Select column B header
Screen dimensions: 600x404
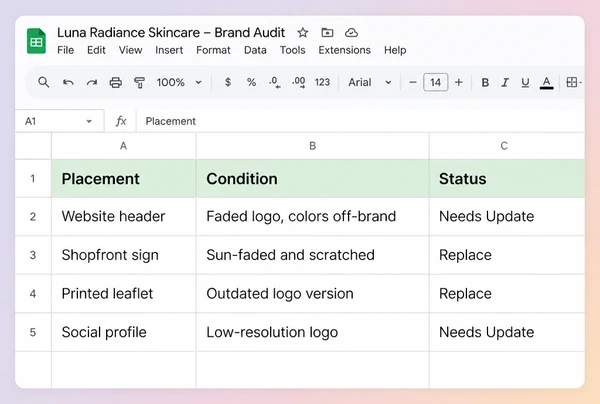(x=313, y=146)
